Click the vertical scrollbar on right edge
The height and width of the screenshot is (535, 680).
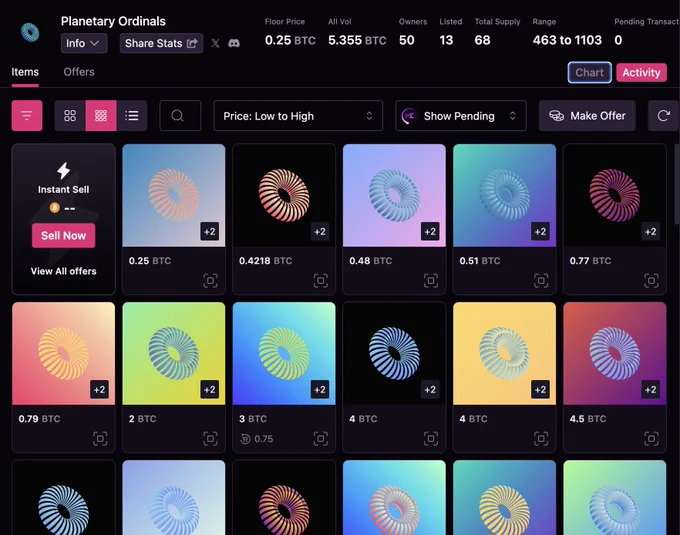[x=677, y=184]
